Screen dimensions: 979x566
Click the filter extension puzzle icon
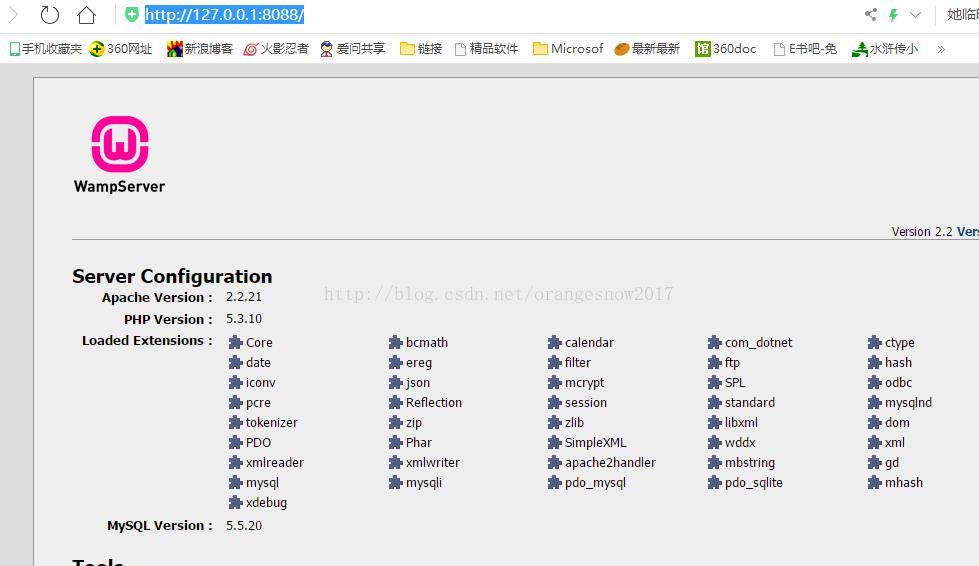point(554,362)
